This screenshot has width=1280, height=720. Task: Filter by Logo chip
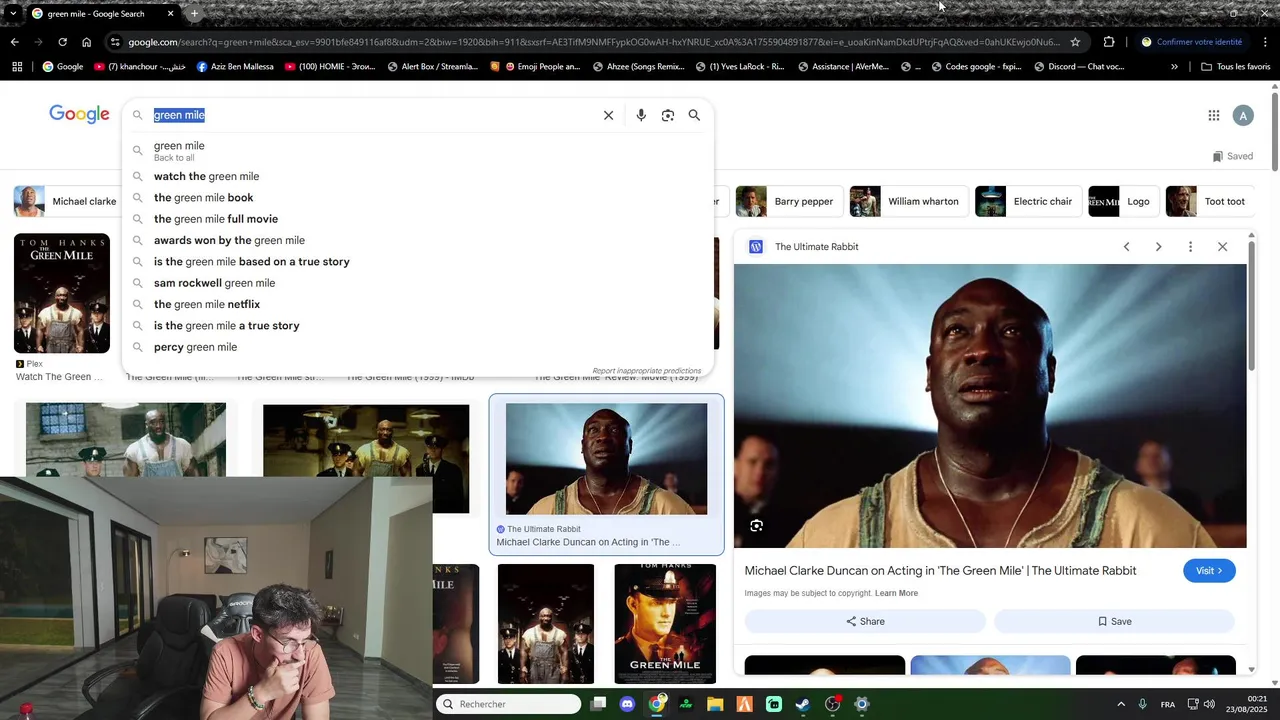[1123, 201]
